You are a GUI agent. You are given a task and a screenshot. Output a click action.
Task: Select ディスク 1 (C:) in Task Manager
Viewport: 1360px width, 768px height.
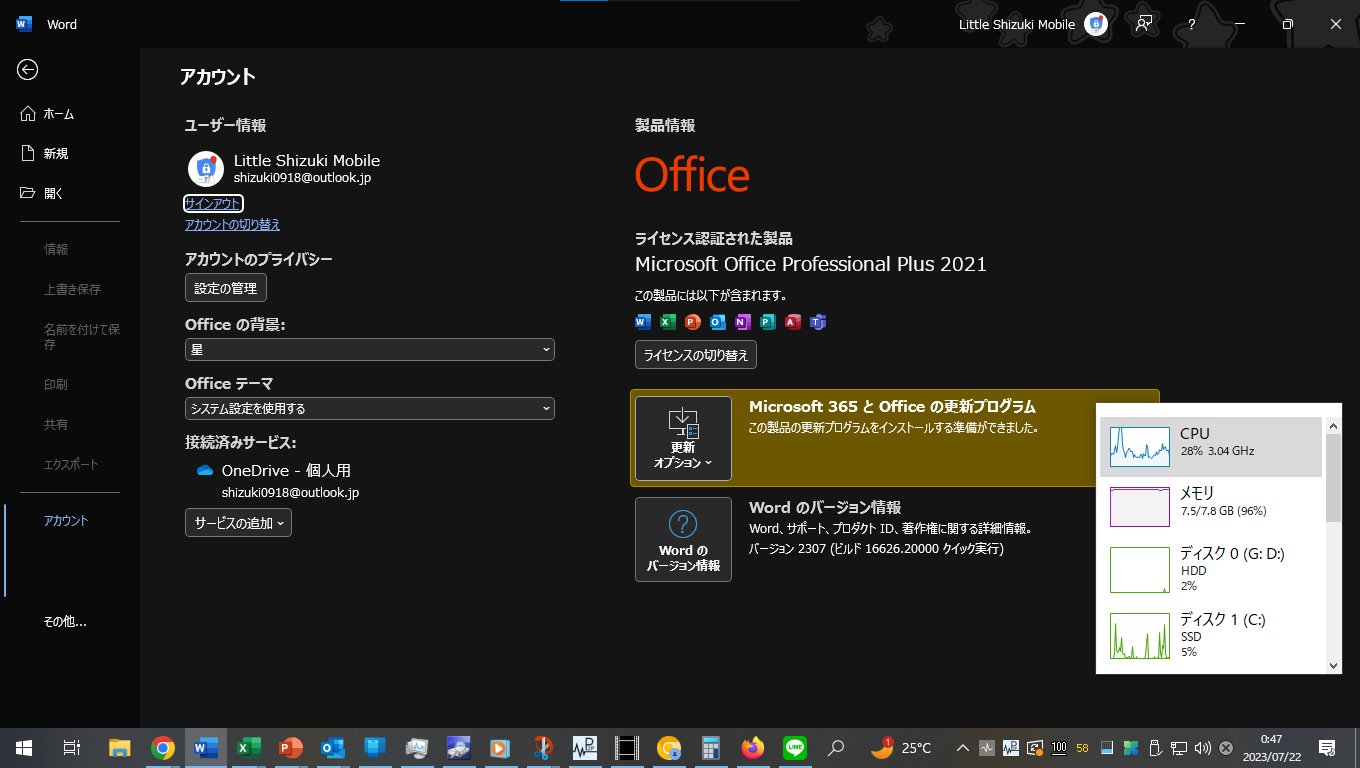(x=1211, y=635)
